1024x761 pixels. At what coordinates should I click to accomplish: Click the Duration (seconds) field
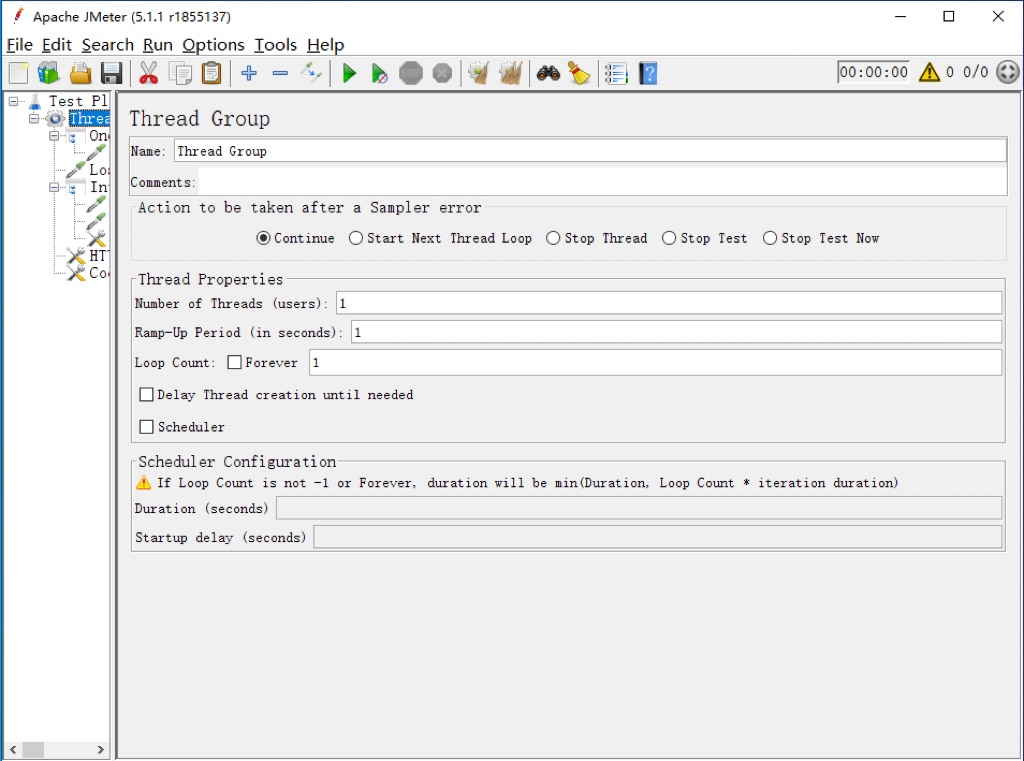pyautogui.click(x=639, y=508)
